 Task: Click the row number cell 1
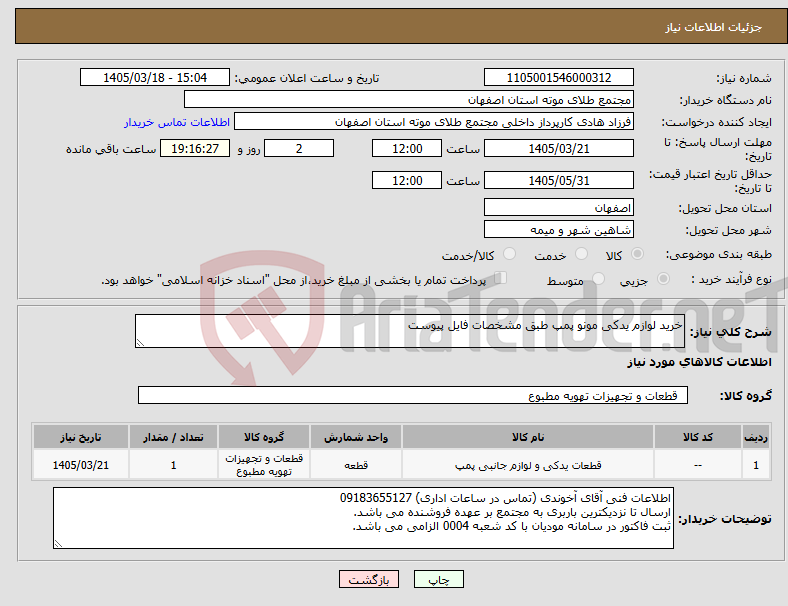click(755, 465)
